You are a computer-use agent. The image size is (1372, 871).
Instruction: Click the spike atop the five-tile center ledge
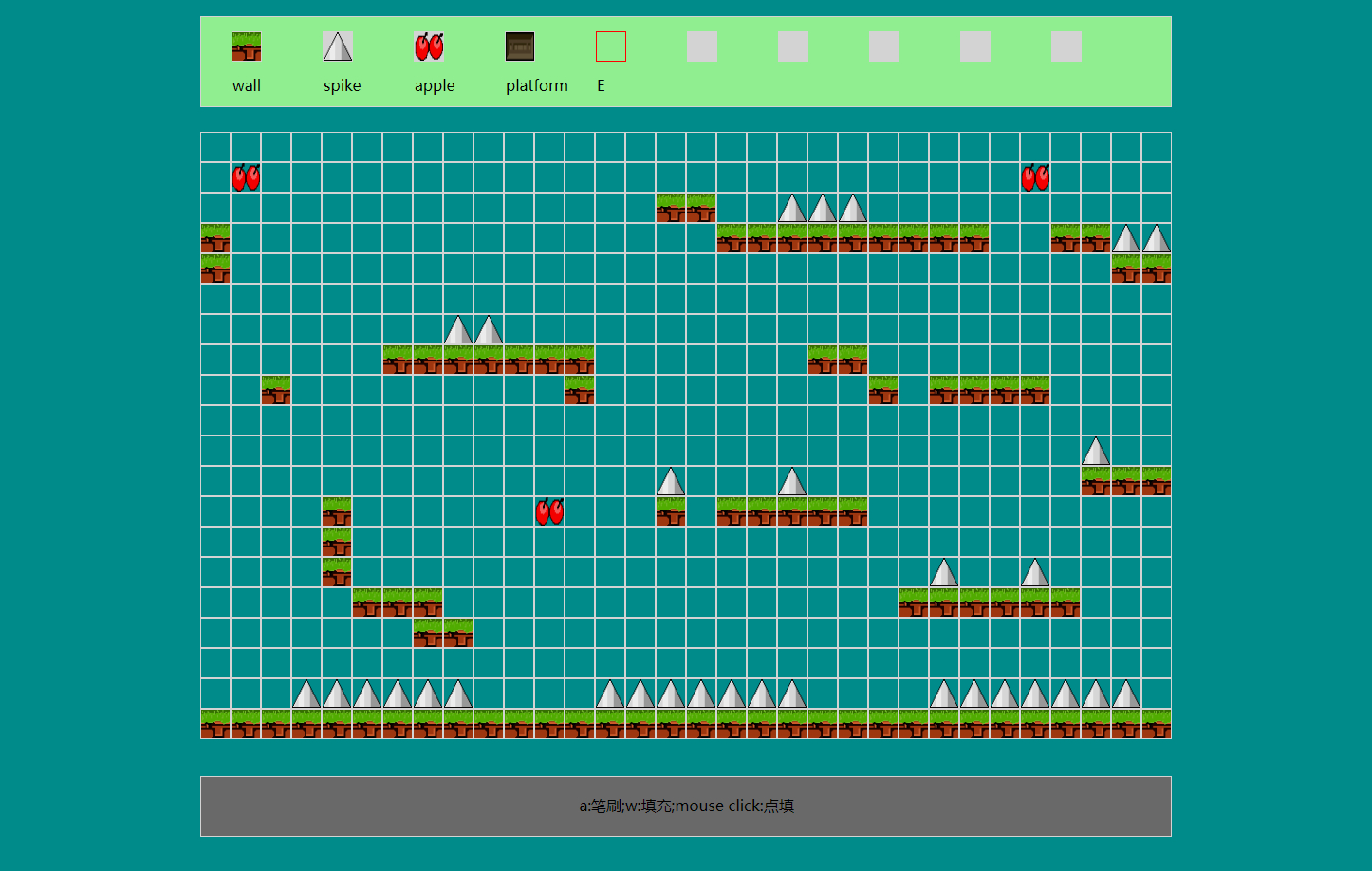[792, 481]
